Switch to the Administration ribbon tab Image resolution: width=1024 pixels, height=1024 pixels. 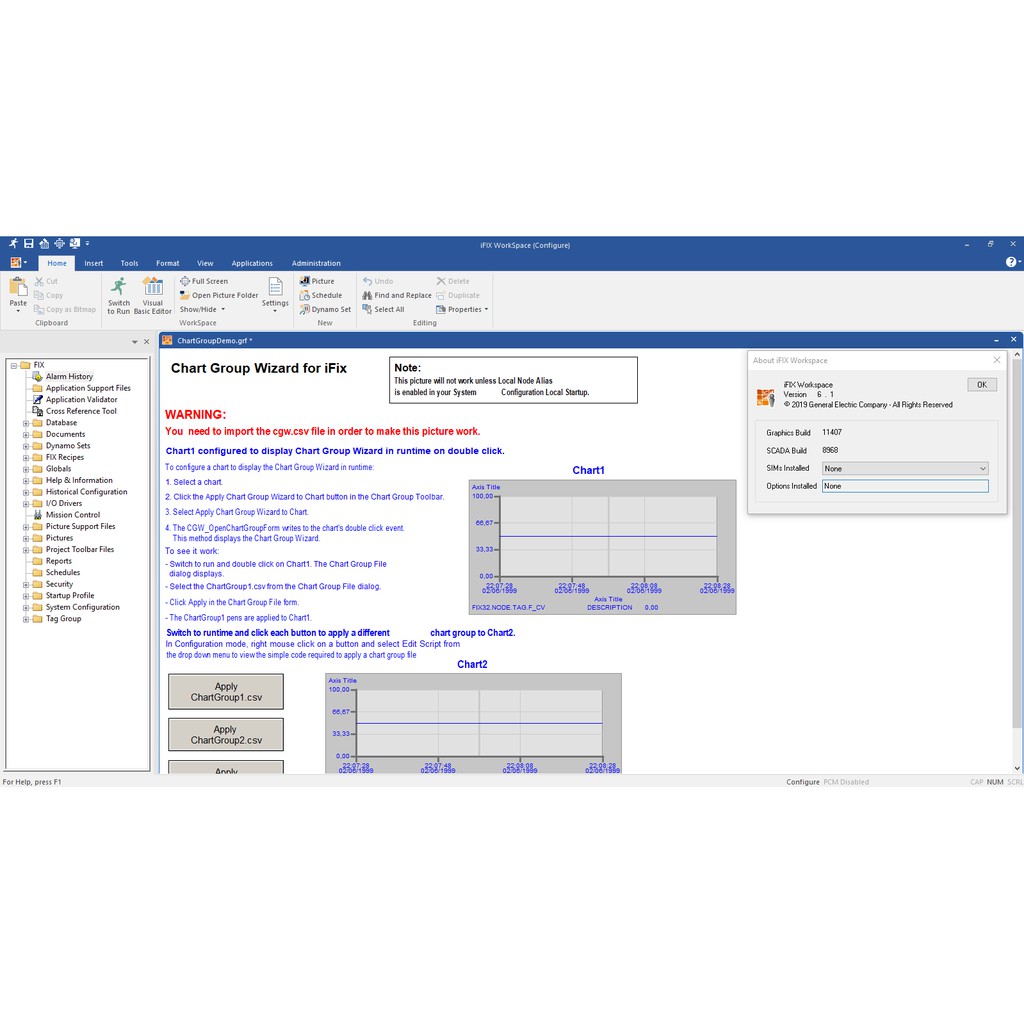pos(316,263)
